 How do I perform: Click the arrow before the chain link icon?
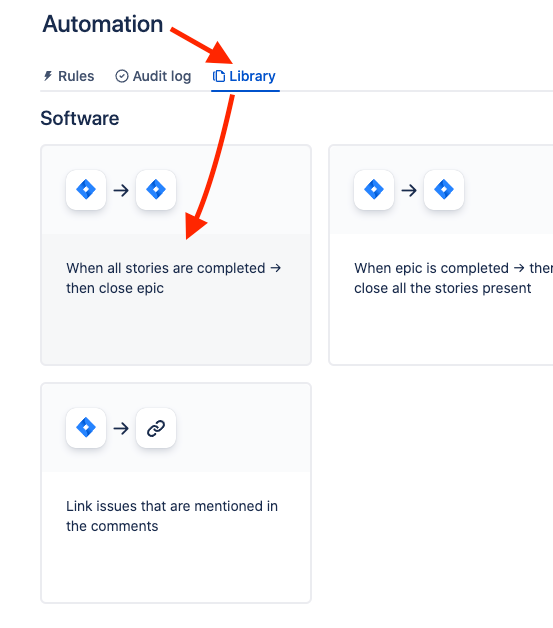121,429
